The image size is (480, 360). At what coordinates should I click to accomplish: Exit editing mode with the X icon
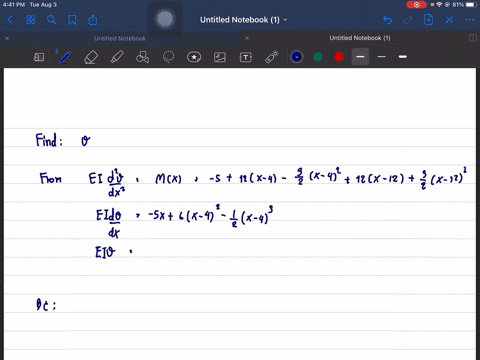point(449,20)
